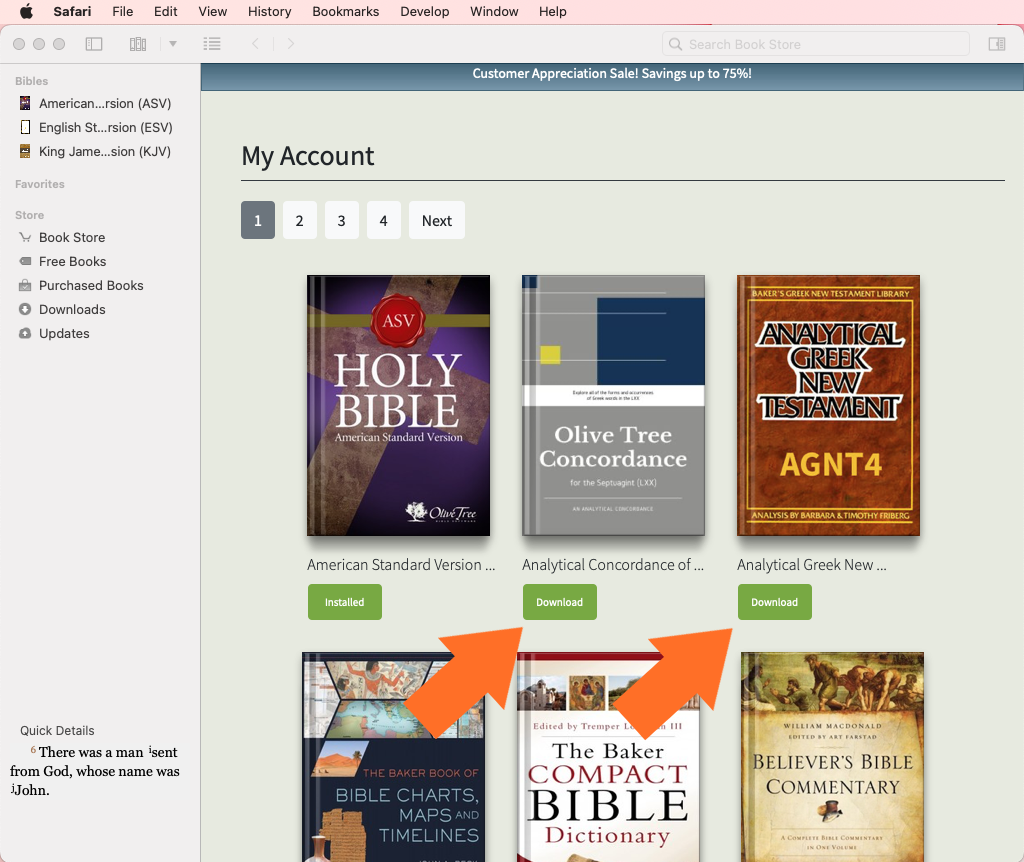Go back with the left chevron
Viewport: 1024px width, 862px height.
click(x=255, y=44)
